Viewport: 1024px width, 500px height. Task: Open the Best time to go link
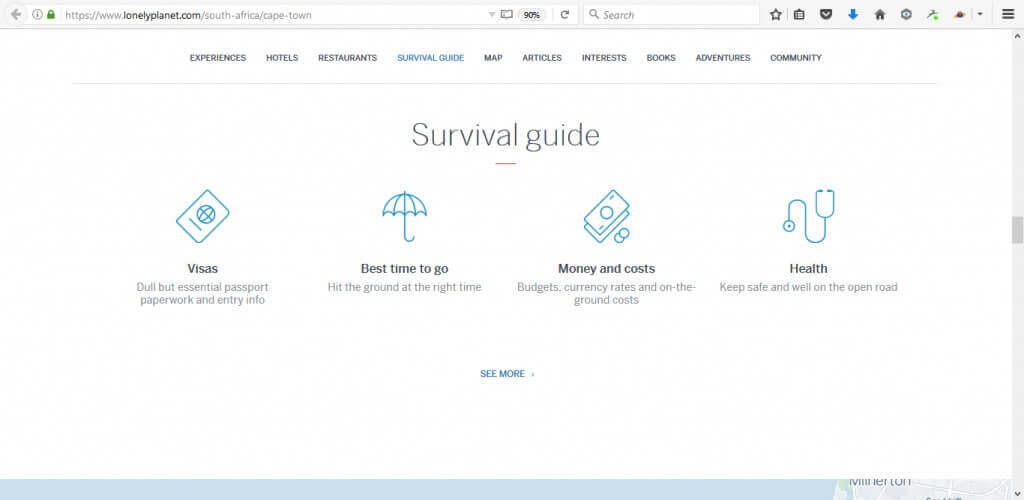click(405, 268)
